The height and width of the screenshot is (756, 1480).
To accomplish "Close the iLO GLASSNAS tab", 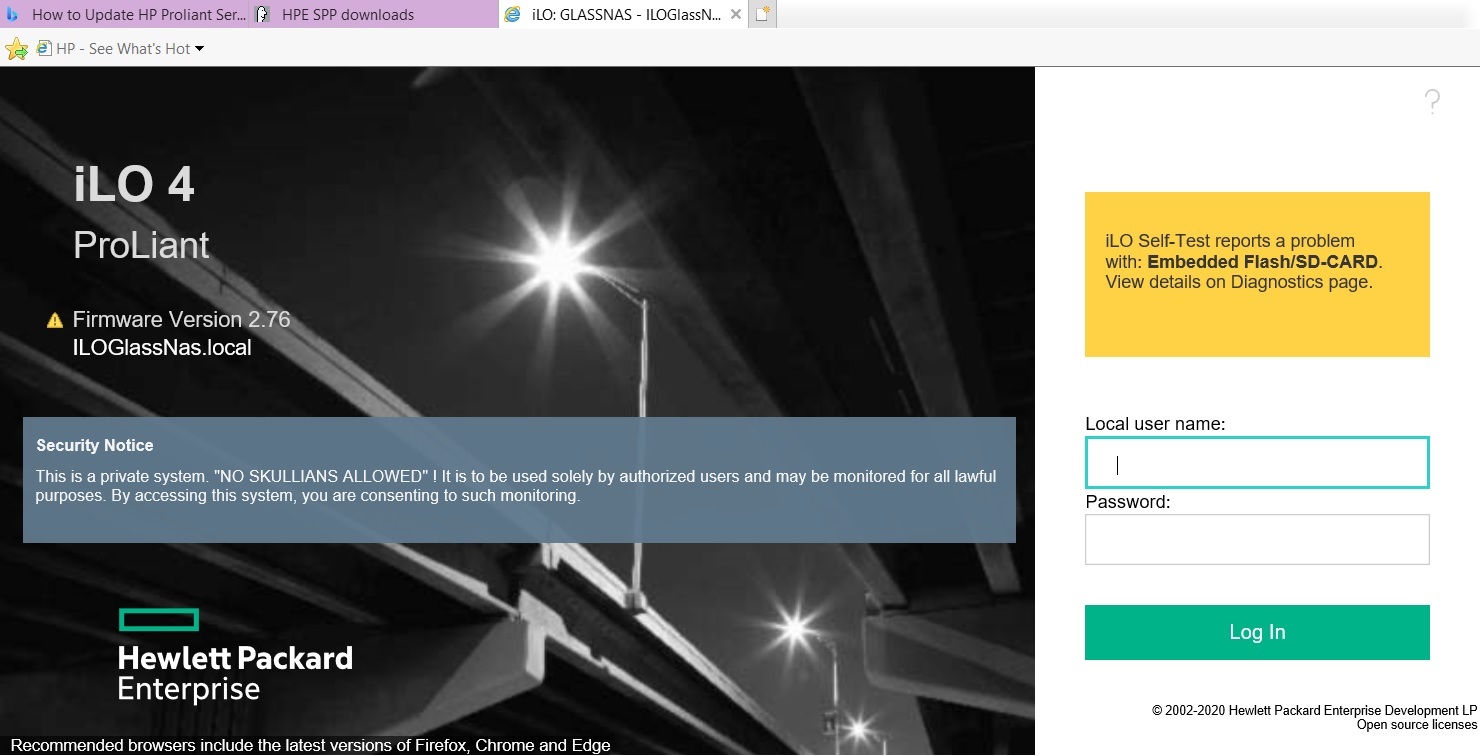I will 736,15.
